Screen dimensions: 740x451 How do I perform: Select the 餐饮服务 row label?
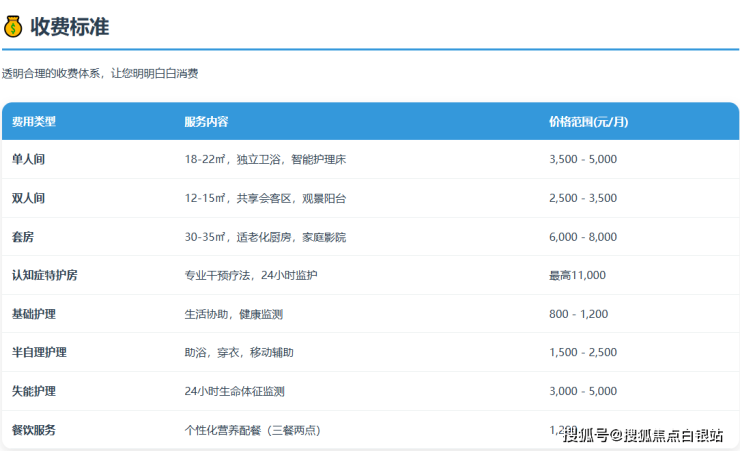[x=34, y=430]
